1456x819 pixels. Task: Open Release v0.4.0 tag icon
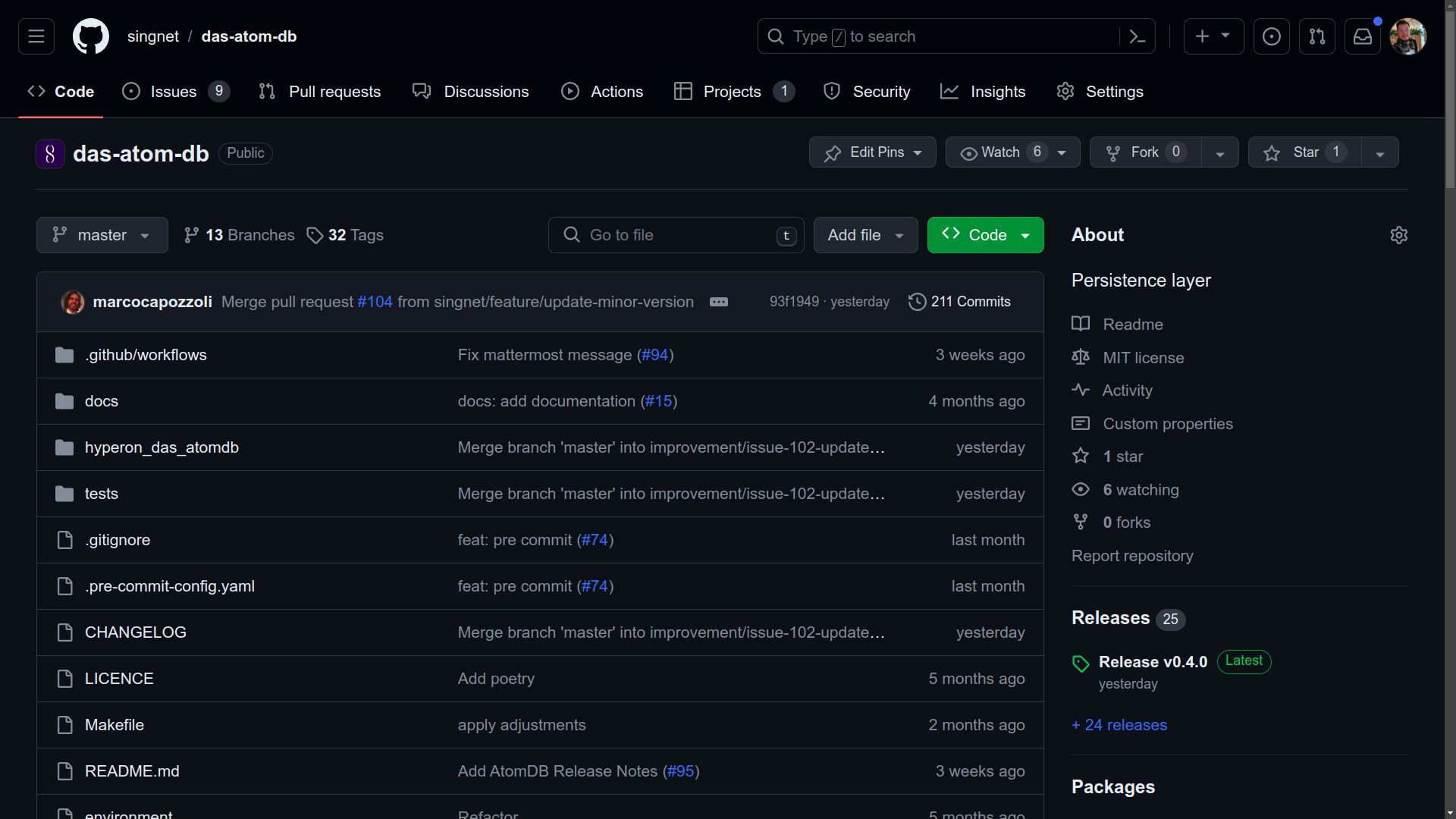1081,664
